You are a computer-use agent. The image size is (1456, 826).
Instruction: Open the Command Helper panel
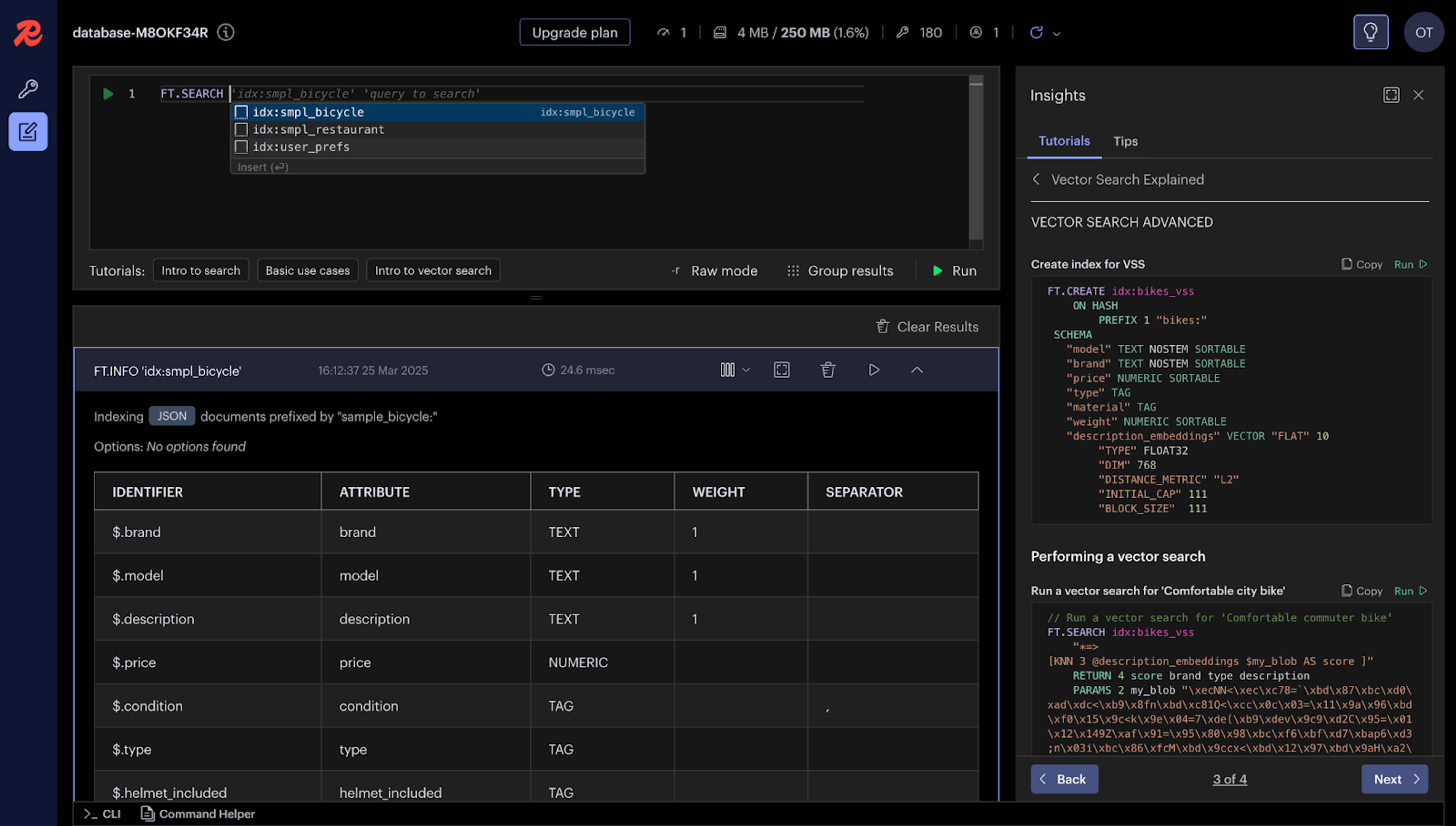click(x=198, y=813)
